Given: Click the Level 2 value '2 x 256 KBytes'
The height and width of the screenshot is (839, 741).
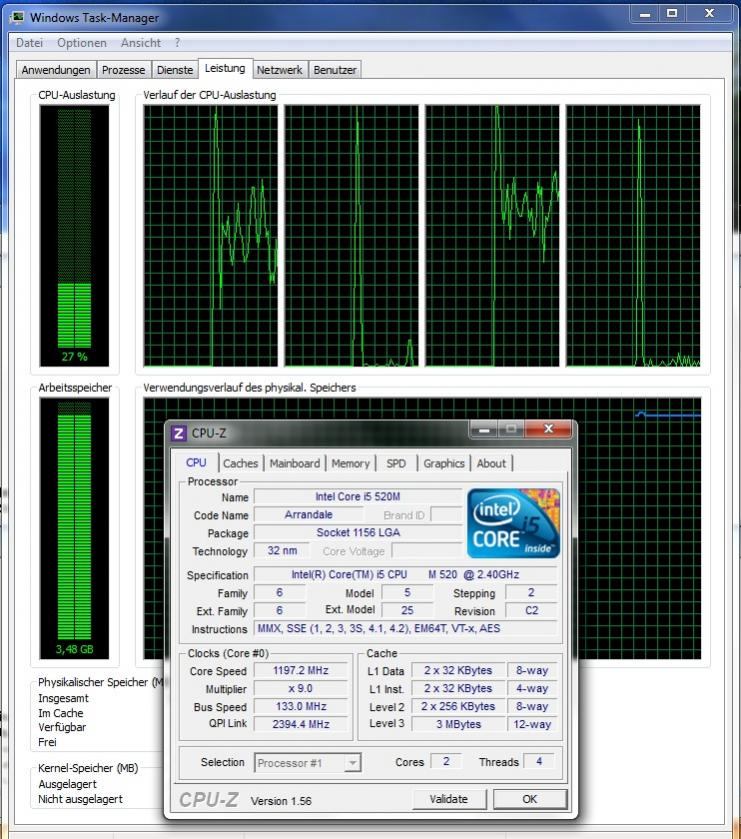Looking at the screenshot, I should [458, 706].
